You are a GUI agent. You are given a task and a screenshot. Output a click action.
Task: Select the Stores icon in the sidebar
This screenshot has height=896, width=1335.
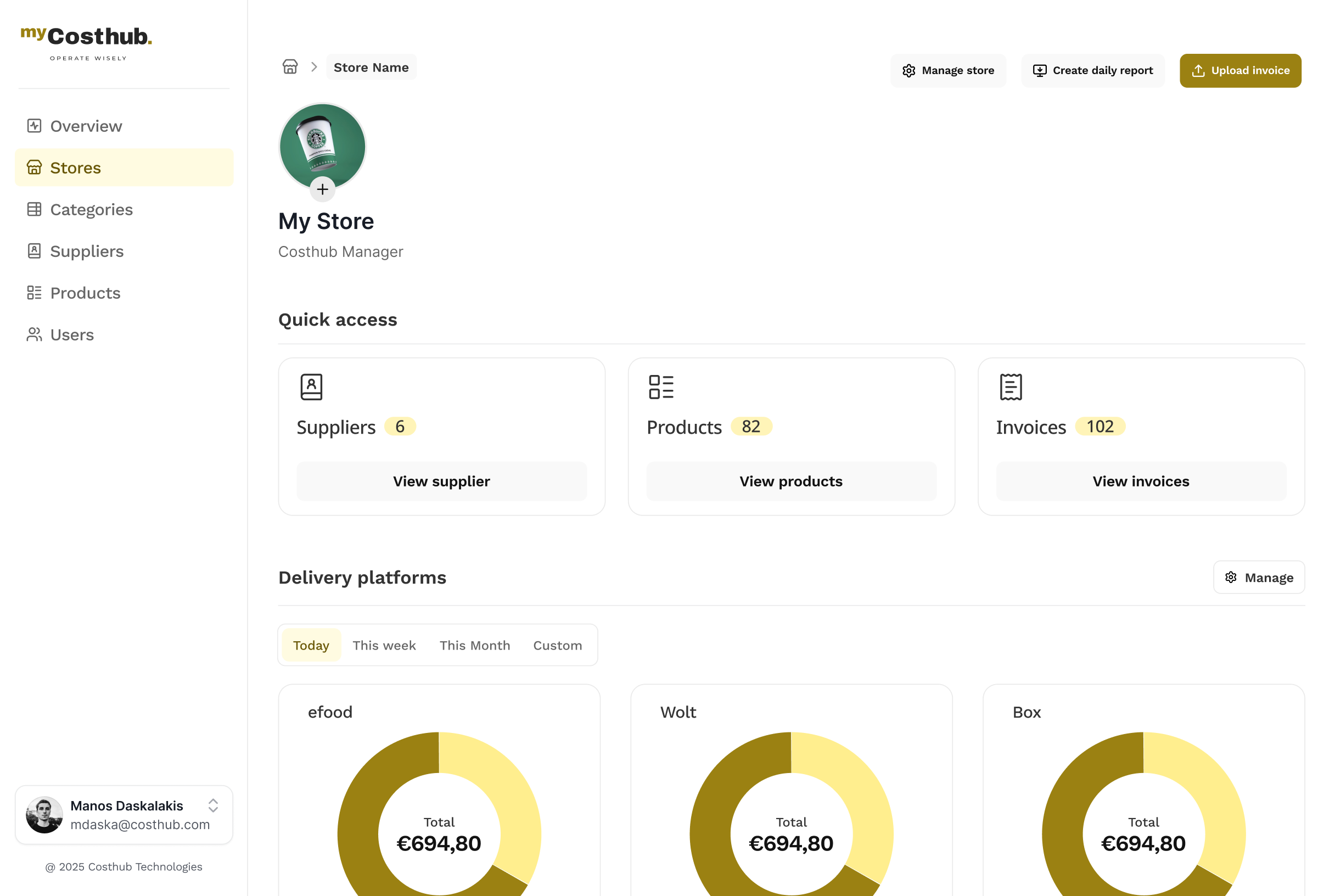[x=34, y=167]
